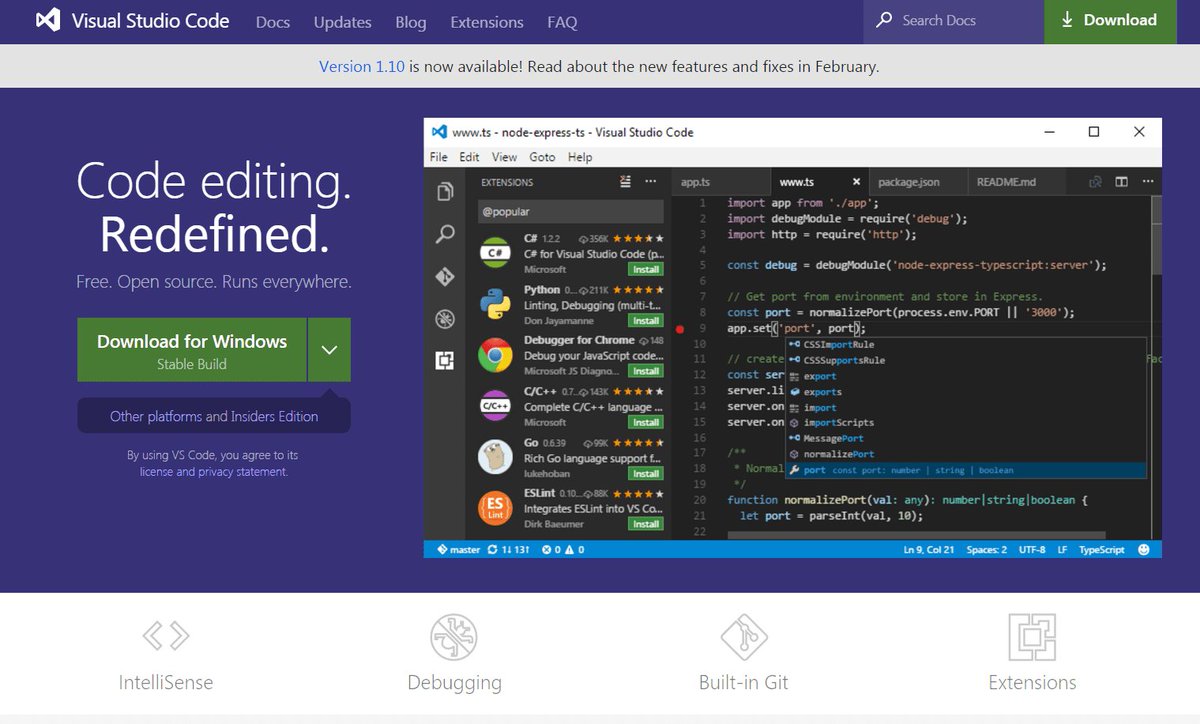The image size is (1200, 724).
Task: Click the IntelliSense feature icon
Action: (x=165, y=635)
